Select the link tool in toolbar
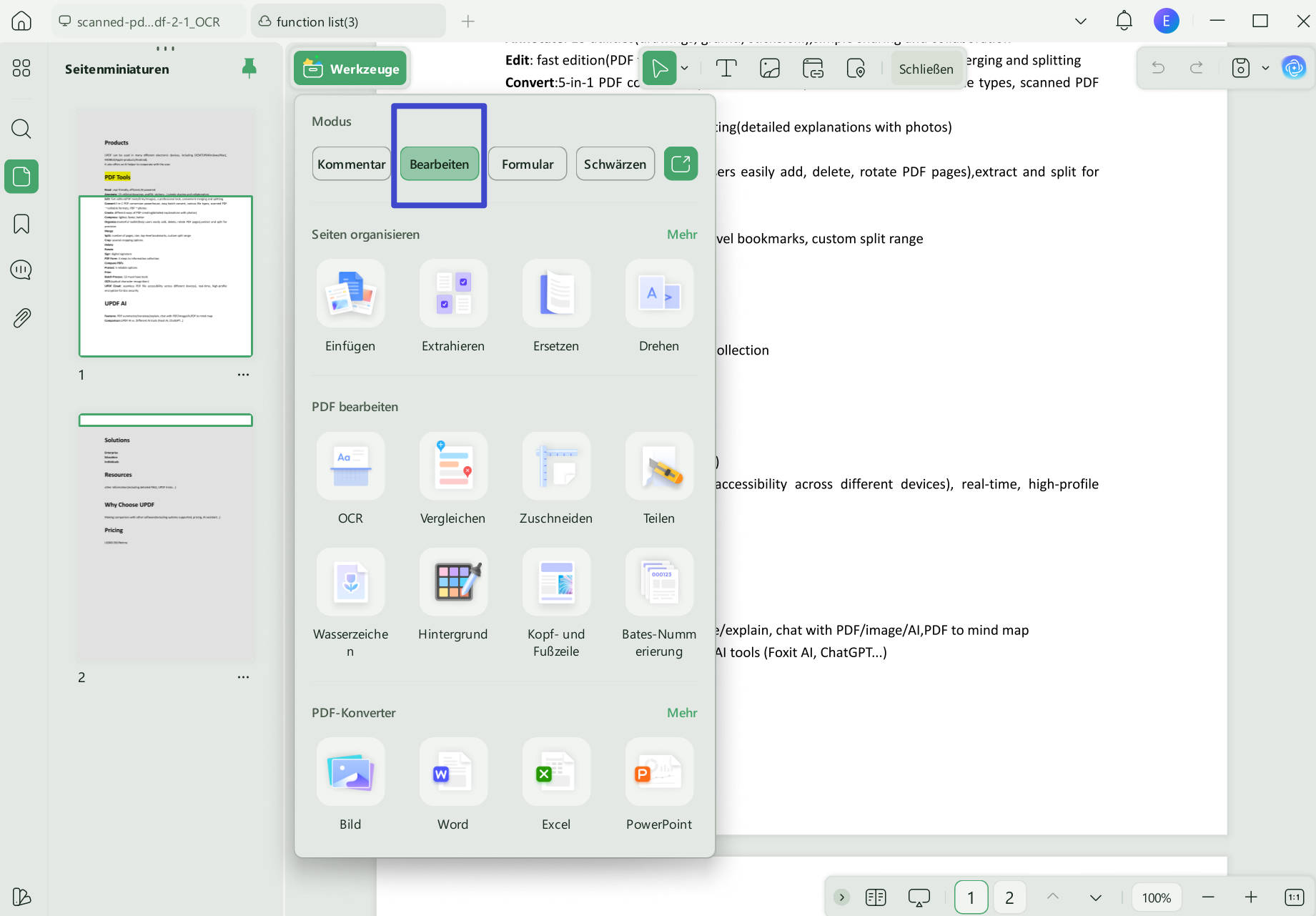 (x=813, y=69)
